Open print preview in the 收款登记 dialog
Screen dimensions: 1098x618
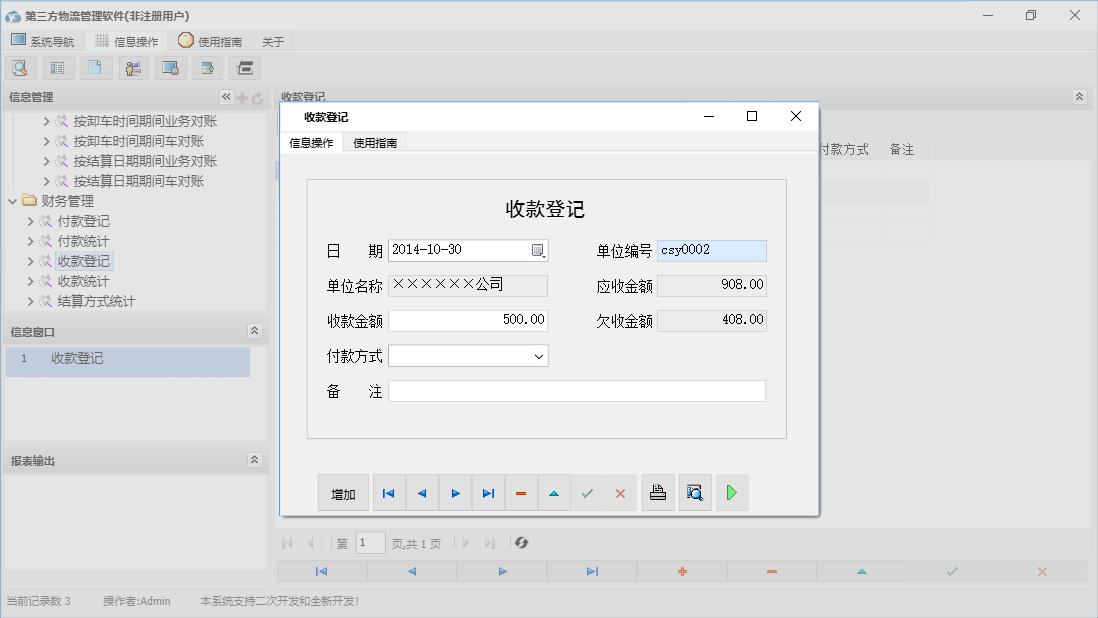pos(695,492)
